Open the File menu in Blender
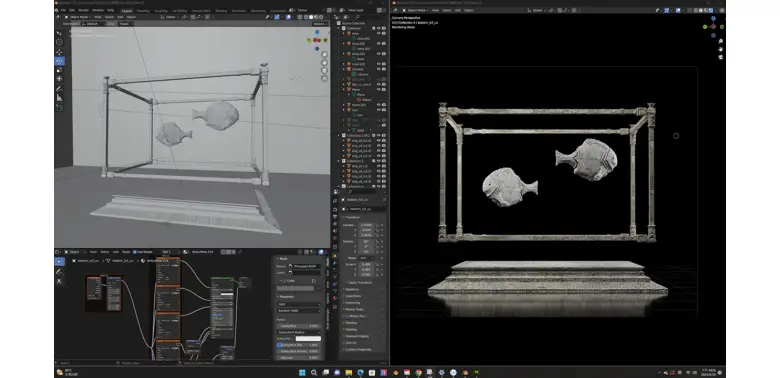 [63, 10]
